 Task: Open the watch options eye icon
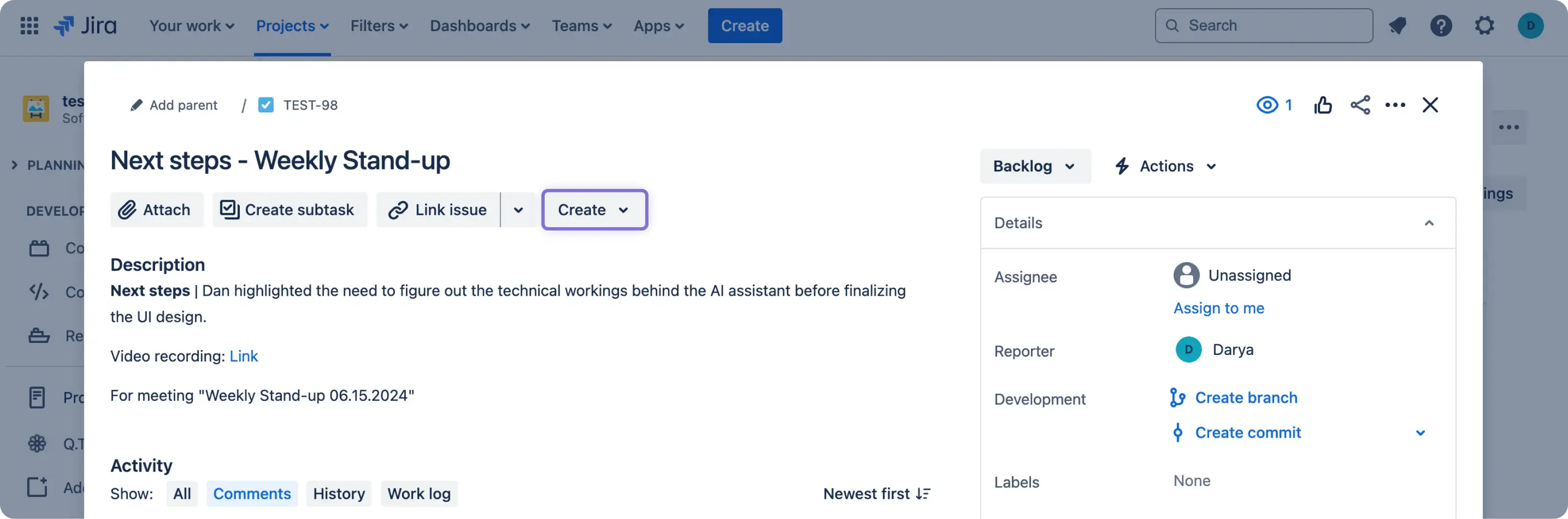tap(1267, 105)
